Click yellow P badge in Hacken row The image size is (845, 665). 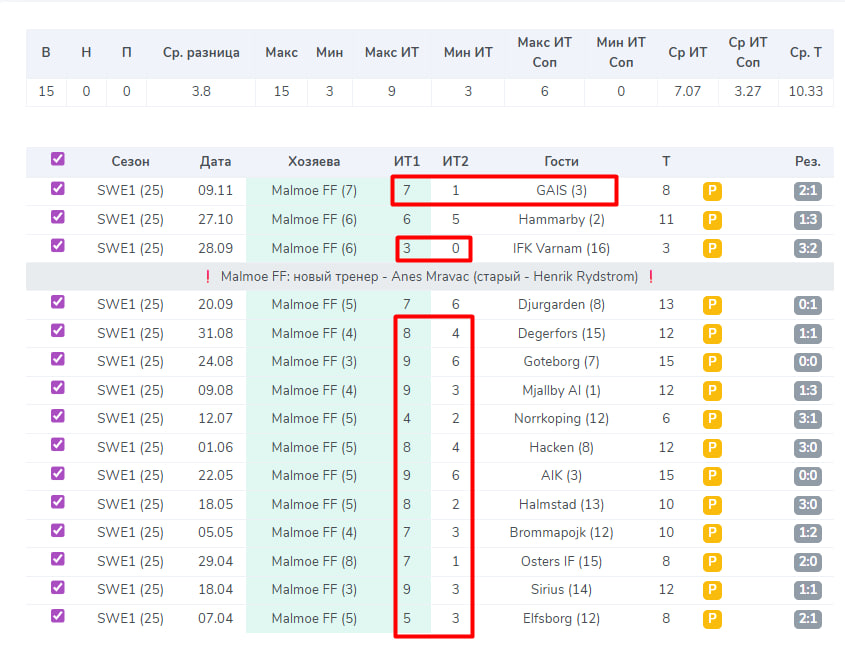pyautogui.click(x=713, y=447)
